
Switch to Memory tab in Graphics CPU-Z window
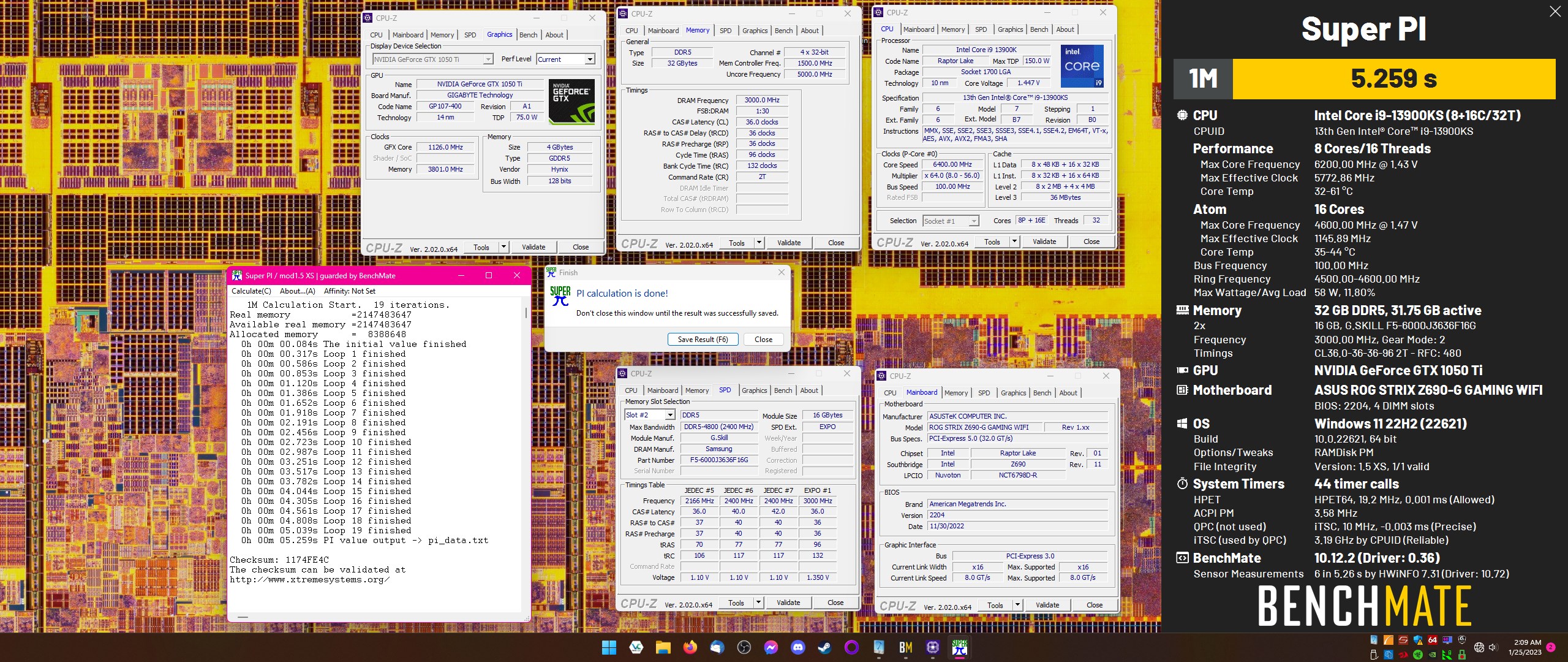pyautogui.click(x=442, y=35)
